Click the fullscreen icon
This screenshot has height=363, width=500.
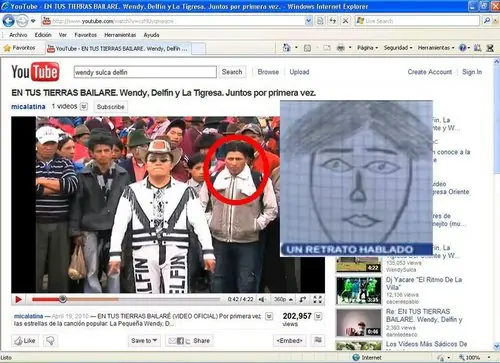[x=318, y=300]
